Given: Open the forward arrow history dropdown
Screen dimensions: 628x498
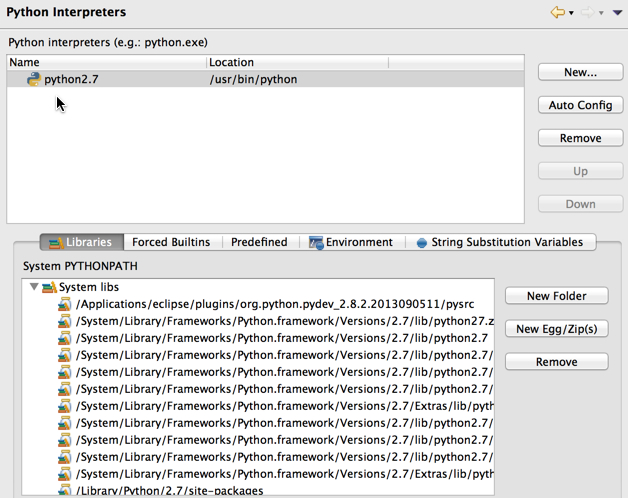Looking at the screenshot, I should pyautogui.click(x=601, y=13).
